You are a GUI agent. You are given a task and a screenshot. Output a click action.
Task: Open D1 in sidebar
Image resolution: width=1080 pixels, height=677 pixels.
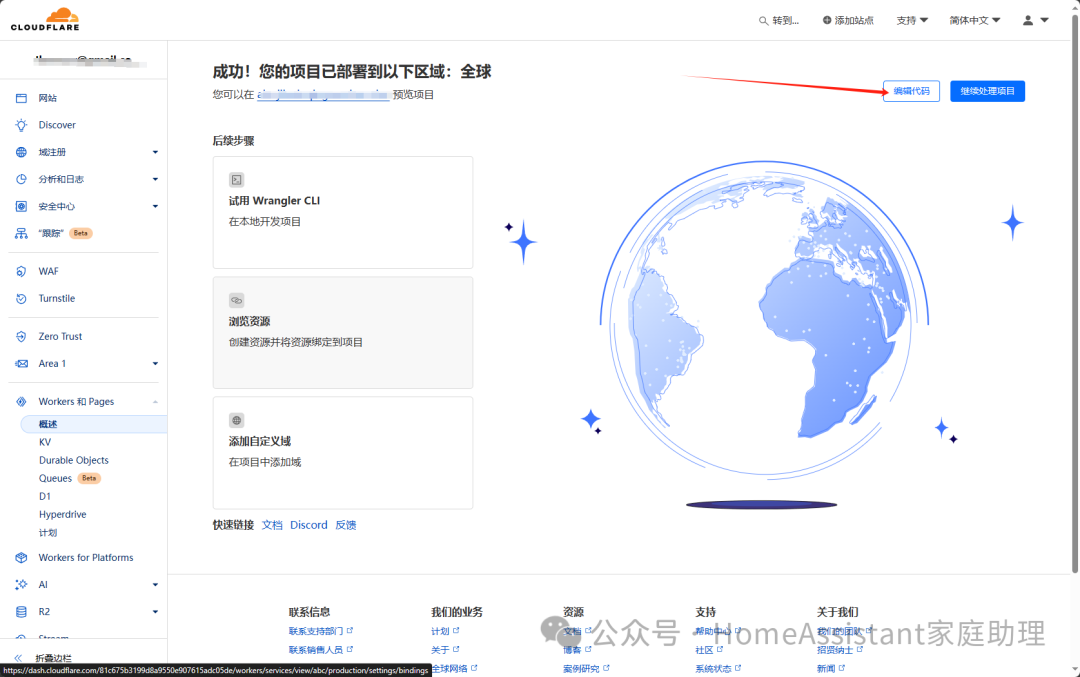coord(45,496)
